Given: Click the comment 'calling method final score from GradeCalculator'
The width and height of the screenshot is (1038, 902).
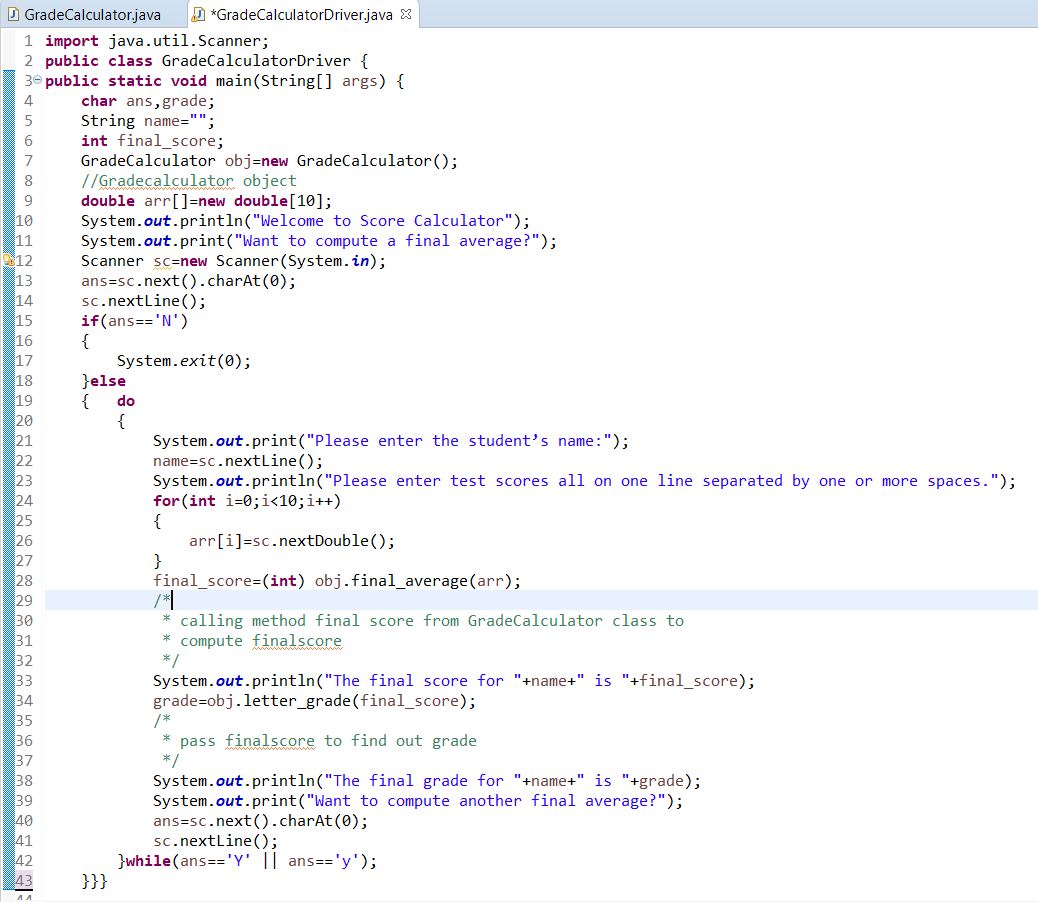Looking at the screenshot, I should coord(391,621).
